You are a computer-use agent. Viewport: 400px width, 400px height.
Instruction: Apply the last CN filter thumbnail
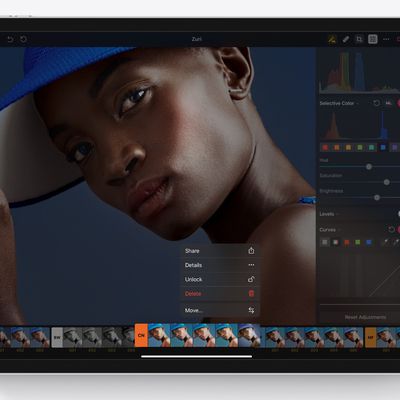[x=249, y=335]
